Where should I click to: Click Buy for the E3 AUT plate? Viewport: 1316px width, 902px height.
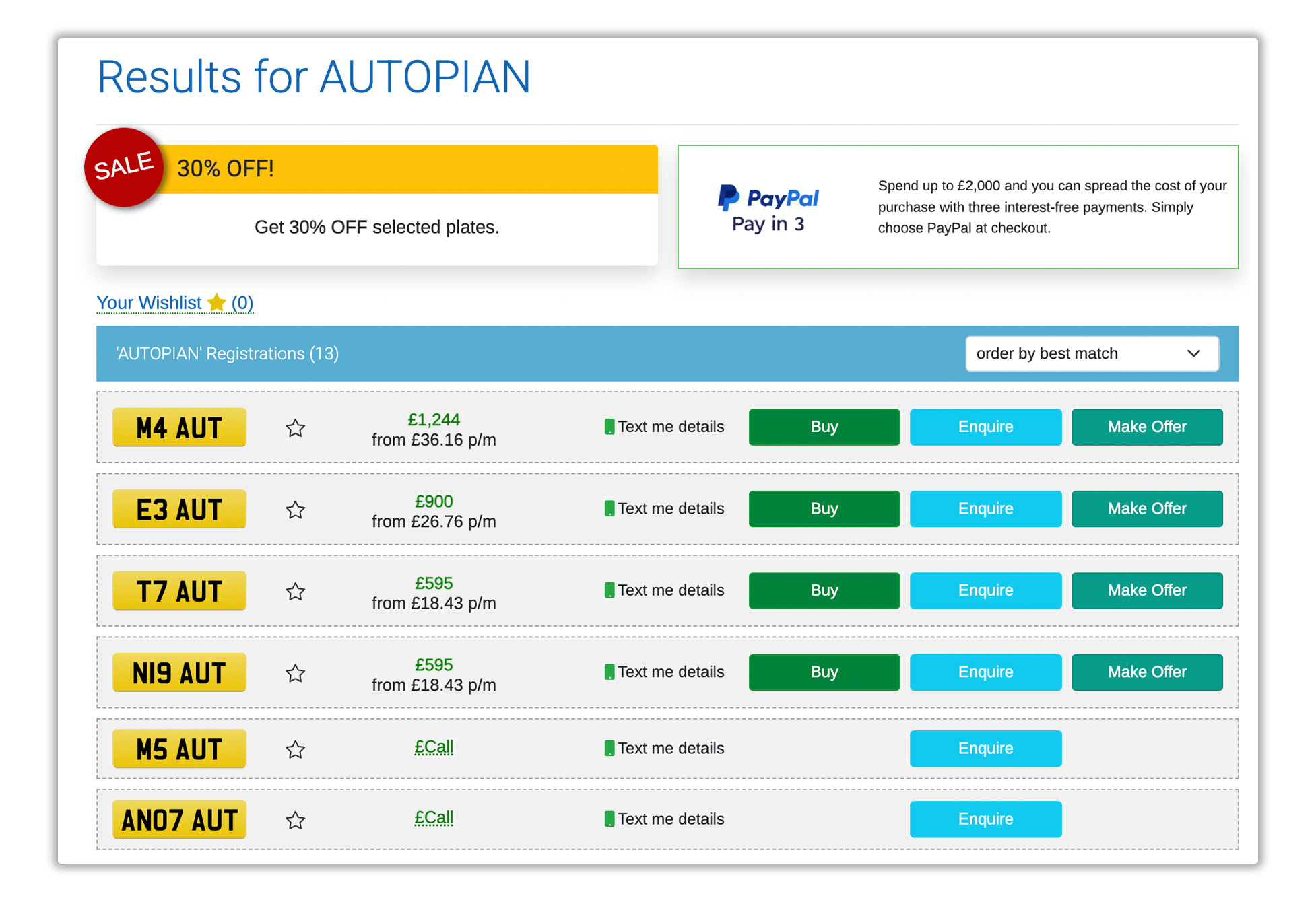[824, 509]
